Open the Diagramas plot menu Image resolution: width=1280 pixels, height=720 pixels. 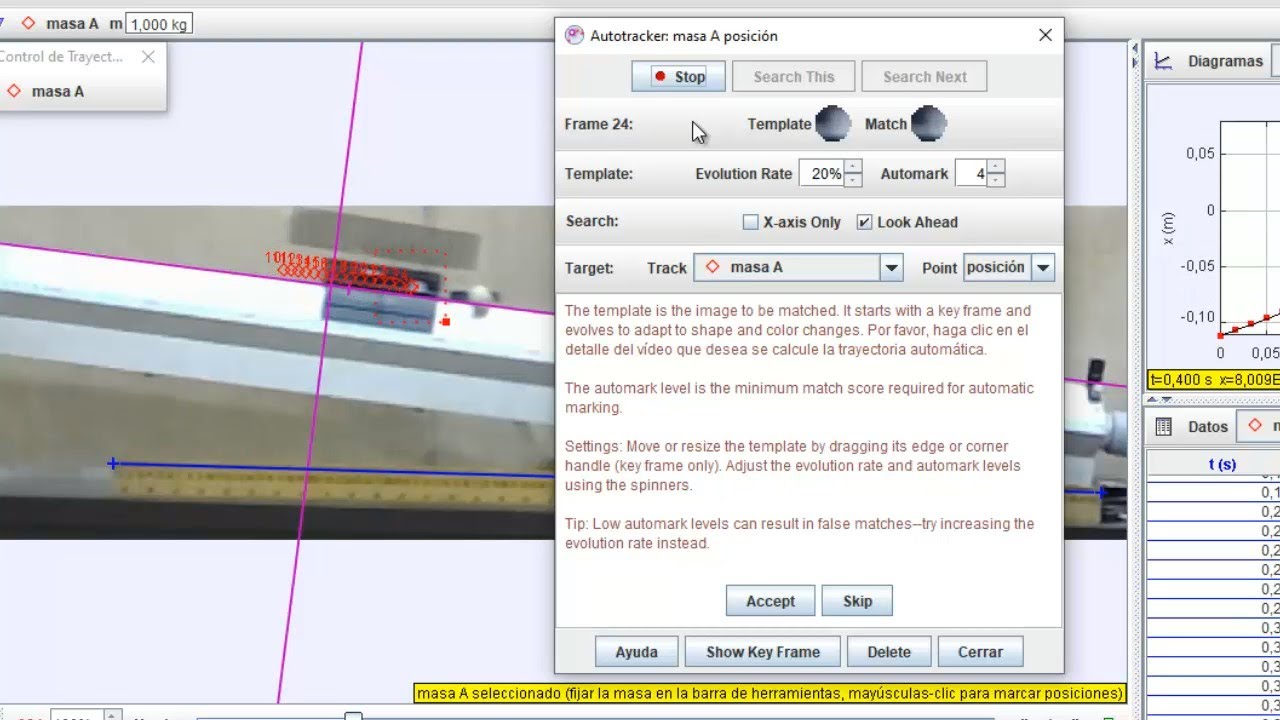pos(1225,61)
